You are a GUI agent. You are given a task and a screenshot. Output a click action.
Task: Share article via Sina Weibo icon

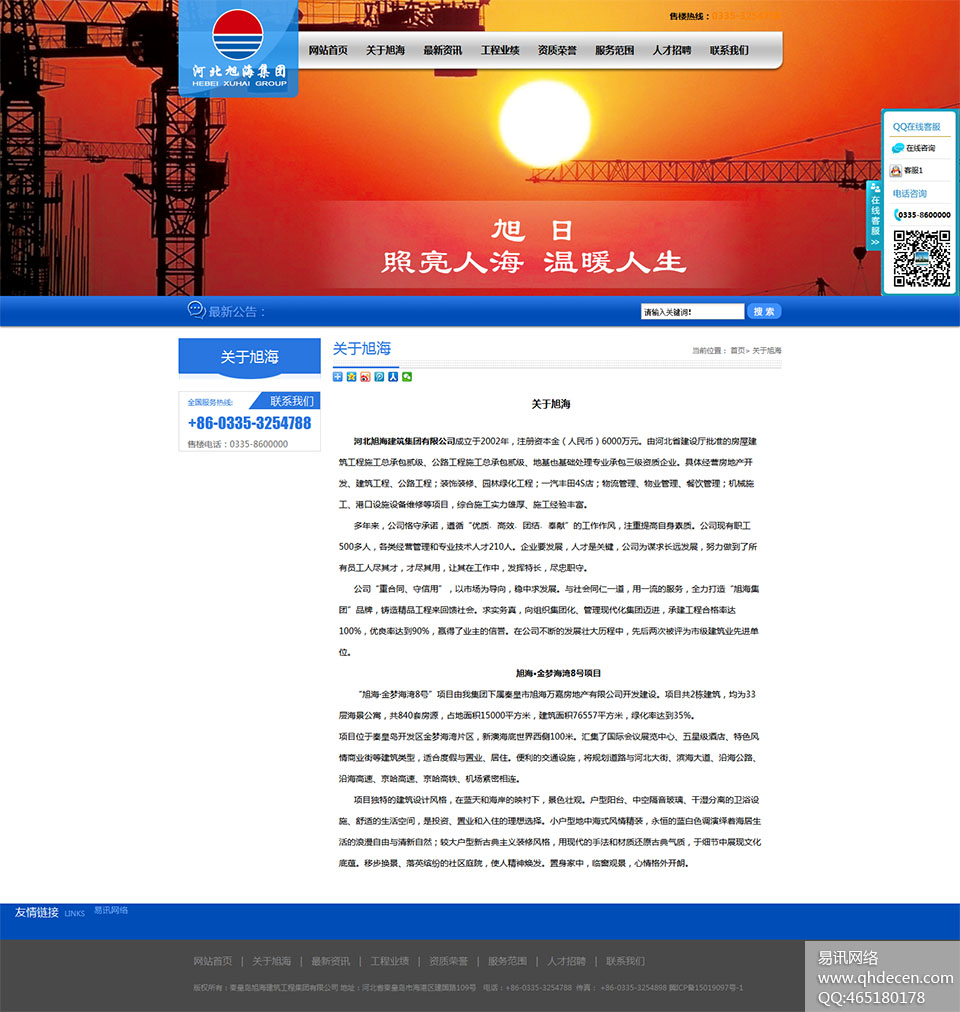363,376
